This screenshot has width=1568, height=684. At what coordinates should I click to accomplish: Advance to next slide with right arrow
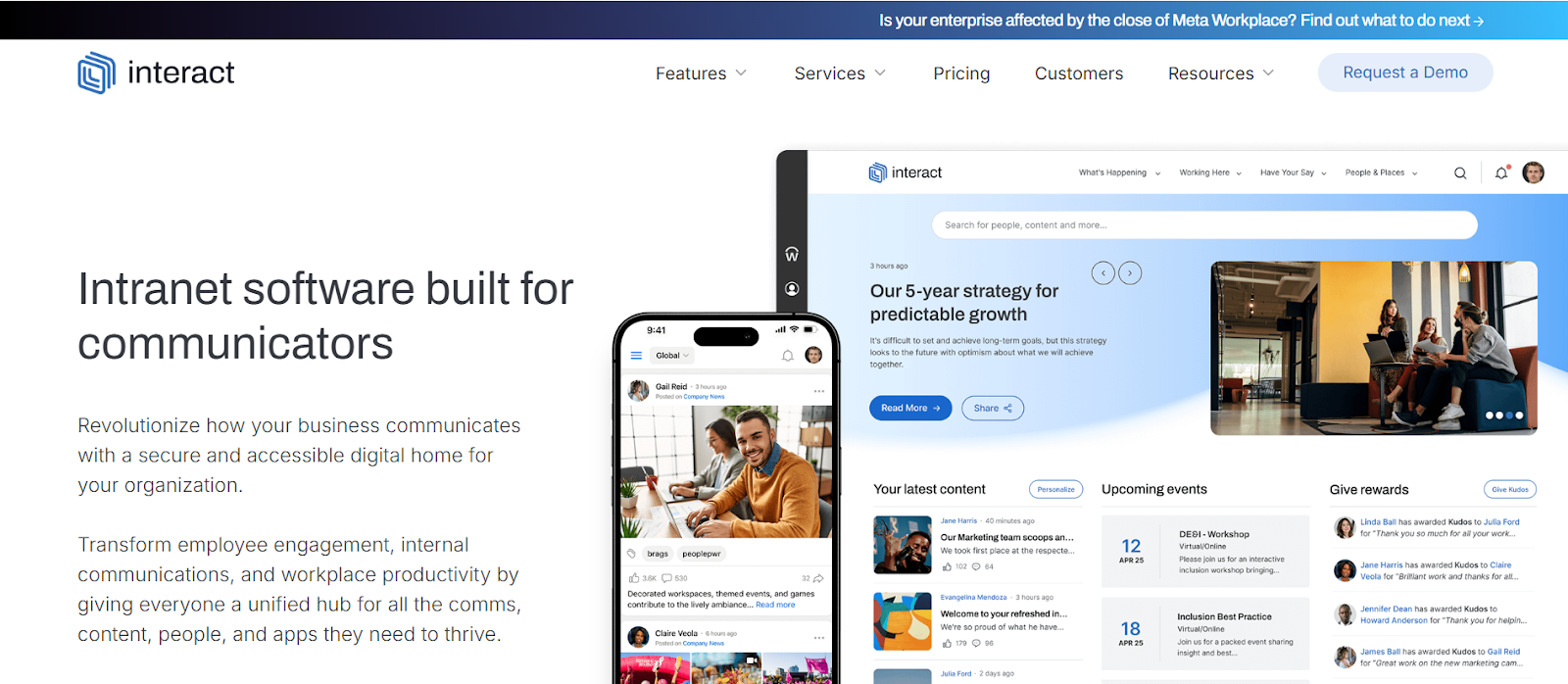[1130, 273]
